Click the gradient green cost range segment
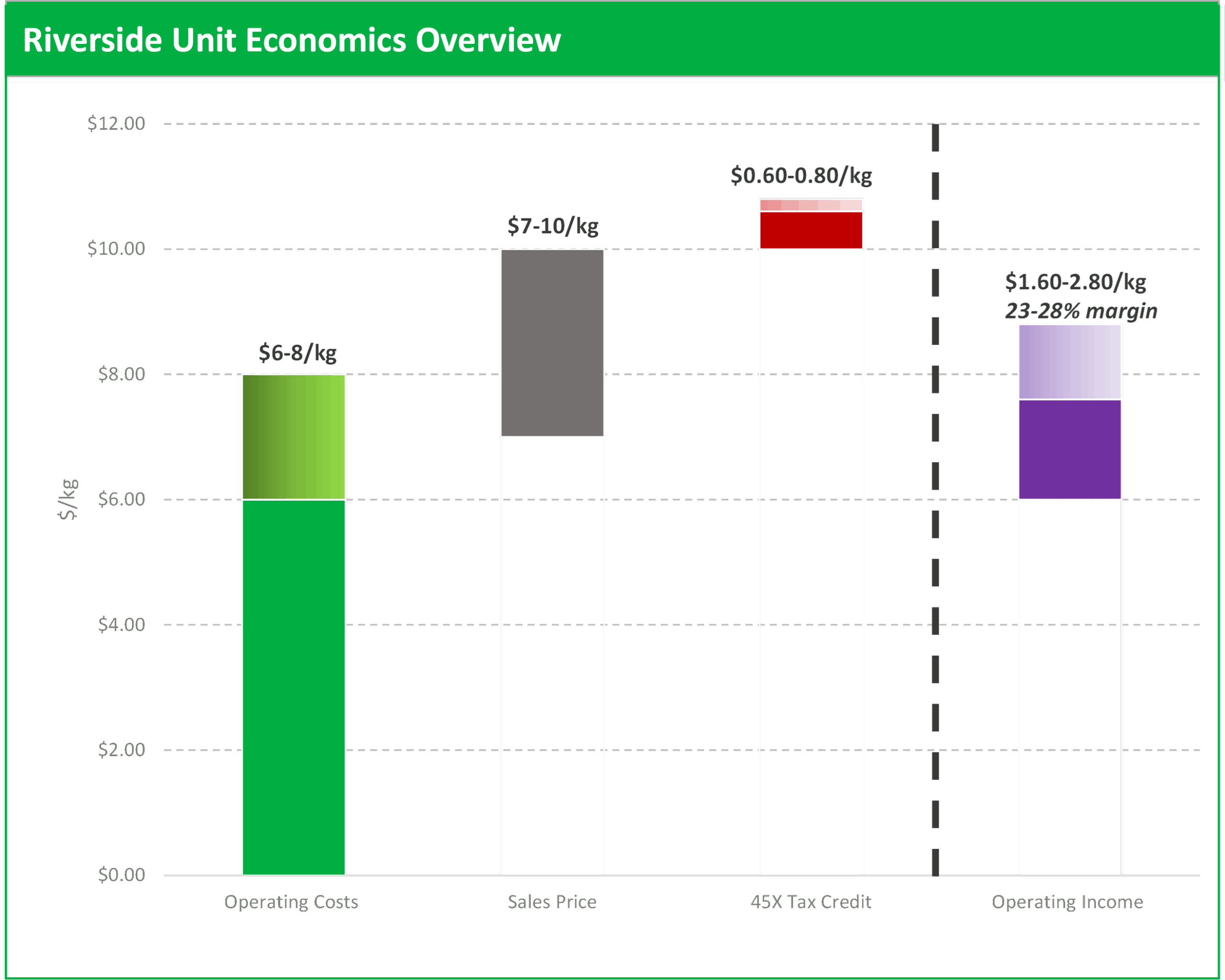Viewport: 1225px width, 980px height. click(293, 437)
